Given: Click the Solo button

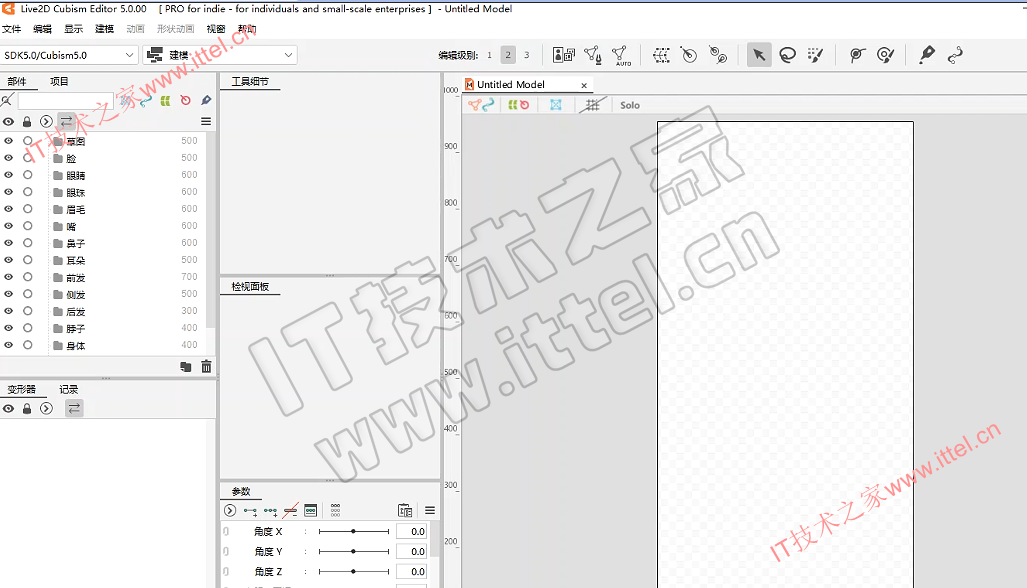Looking at the screenshot, I should pos(629,105).
